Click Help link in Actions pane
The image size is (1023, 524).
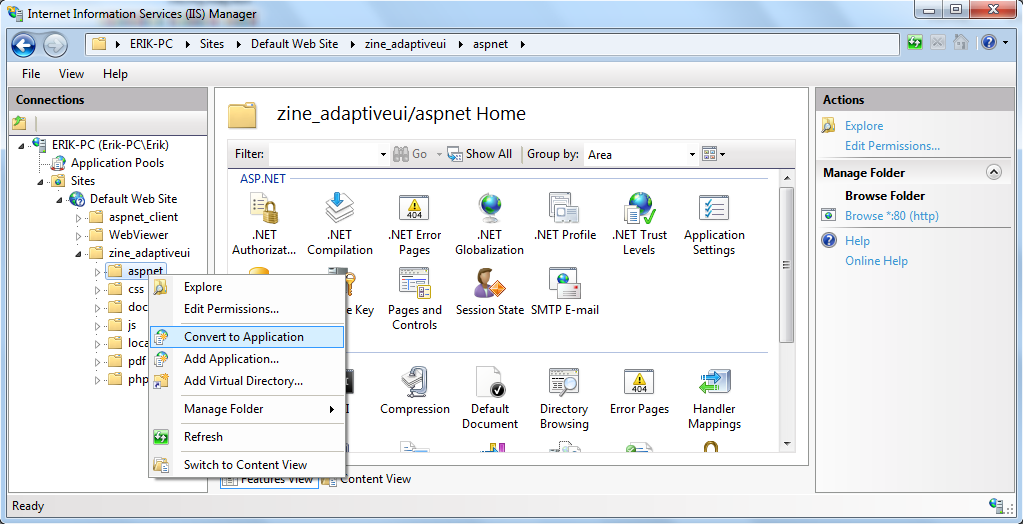click(x=857, y=241)
